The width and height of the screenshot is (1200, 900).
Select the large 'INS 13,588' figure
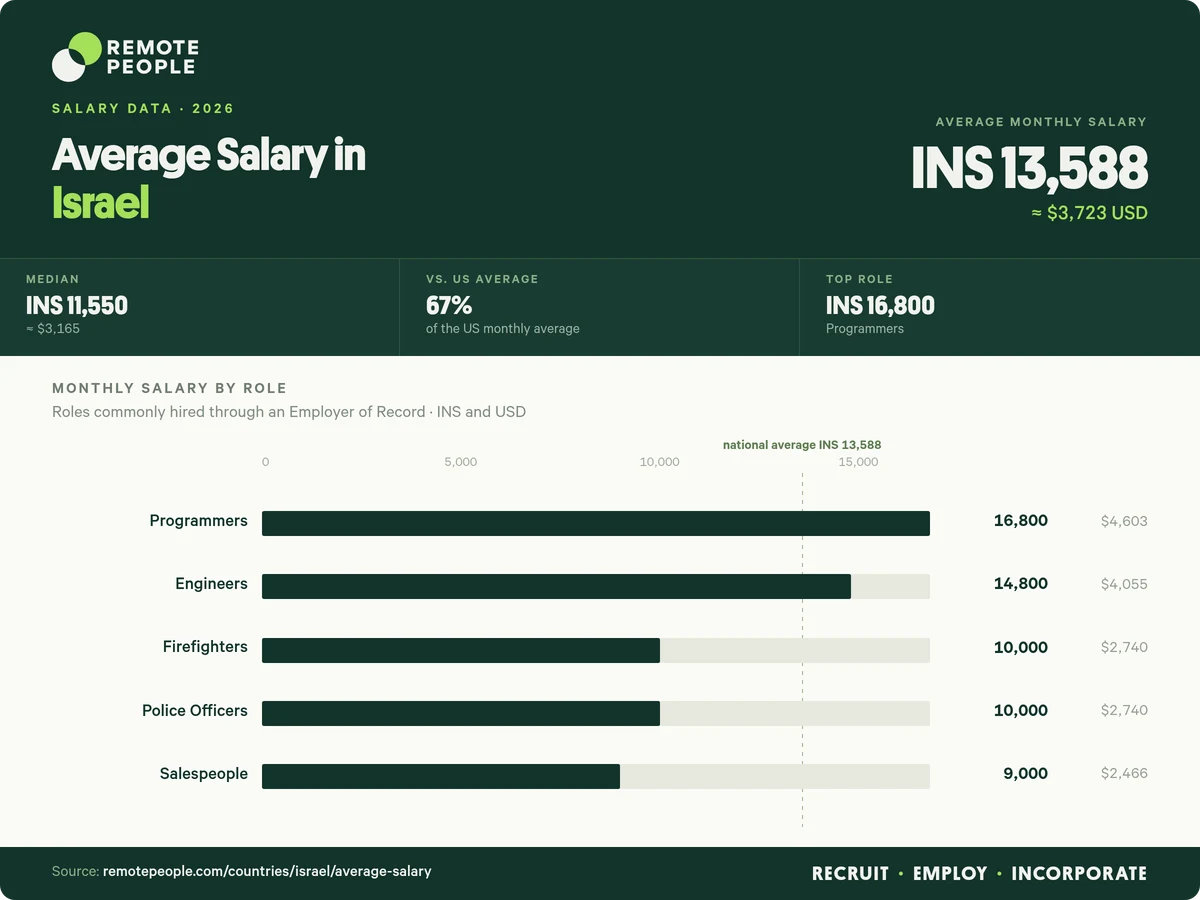(1029, 168)
